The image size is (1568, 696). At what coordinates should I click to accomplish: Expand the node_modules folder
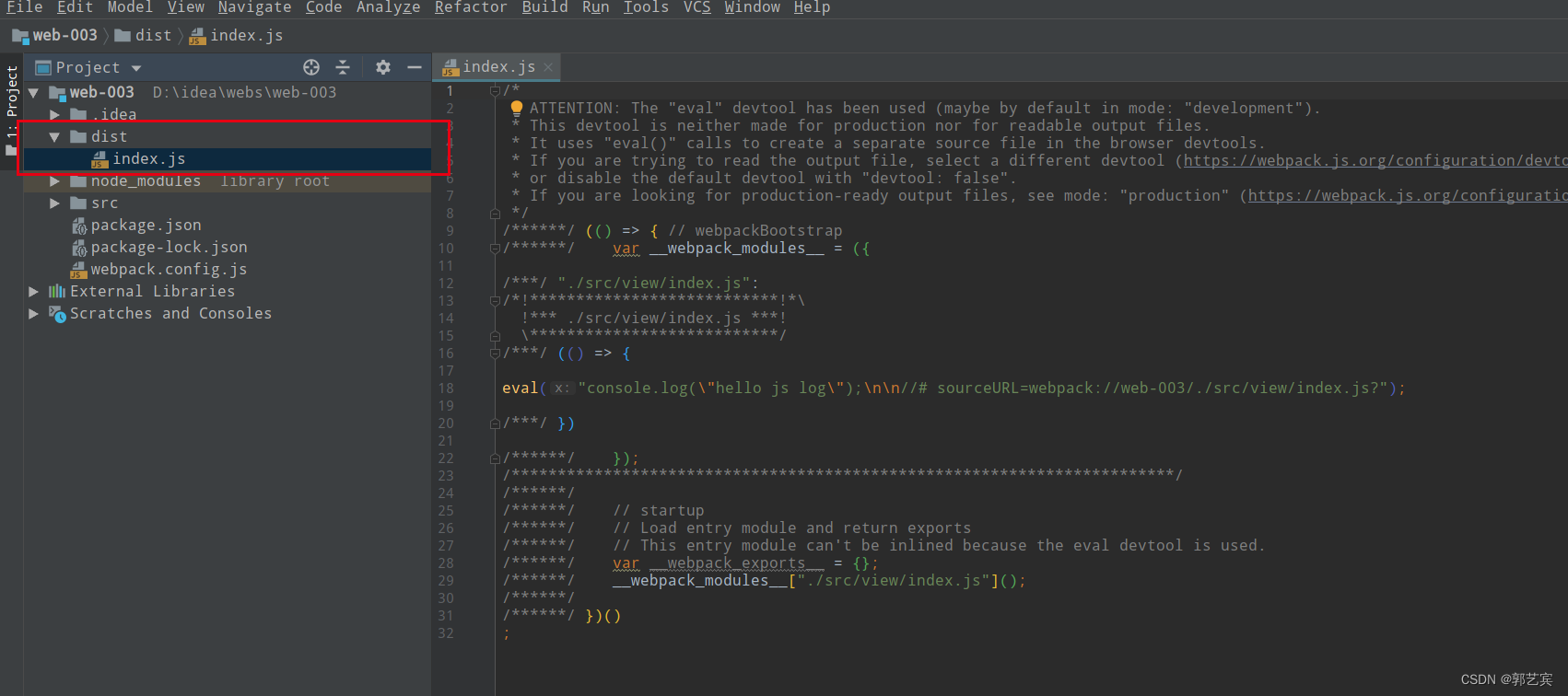[x=54, y=181]
